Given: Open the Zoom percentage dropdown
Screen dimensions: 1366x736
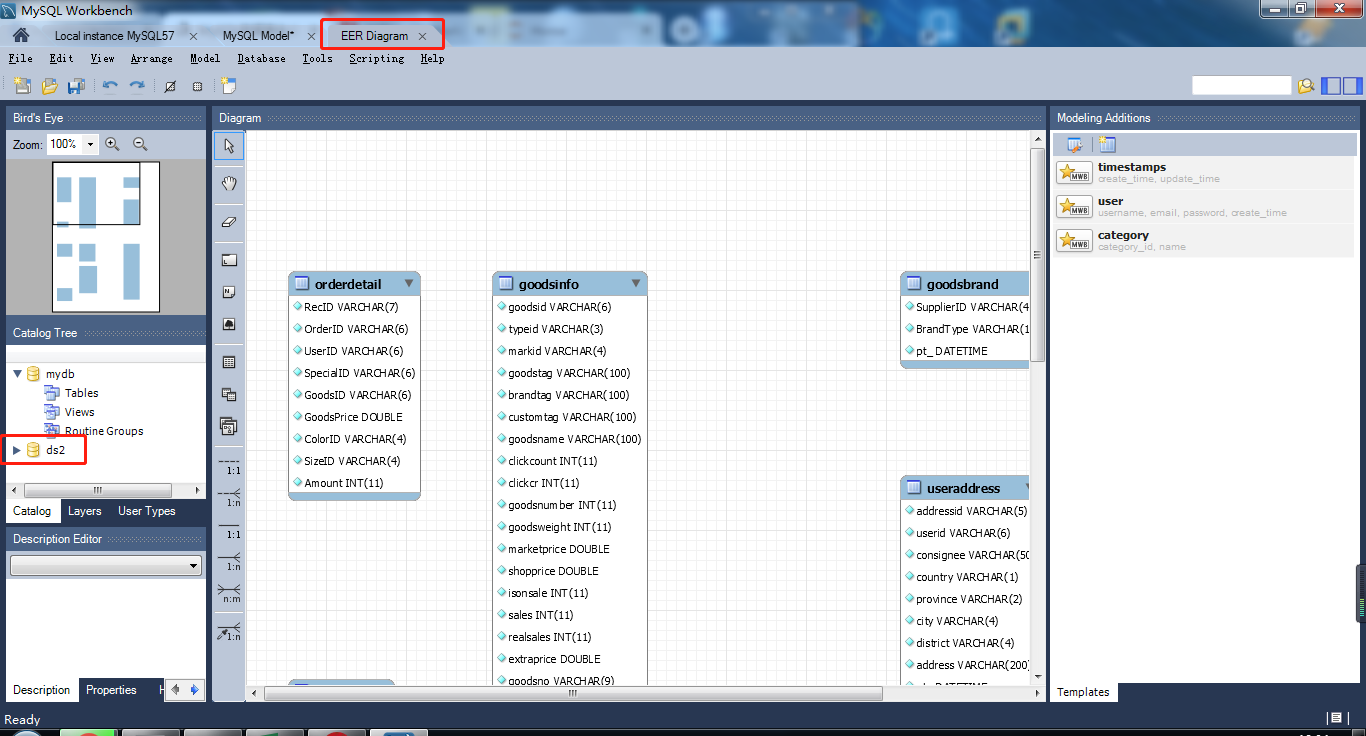Looking at the screenshot, I should click(x=91, y=144).
